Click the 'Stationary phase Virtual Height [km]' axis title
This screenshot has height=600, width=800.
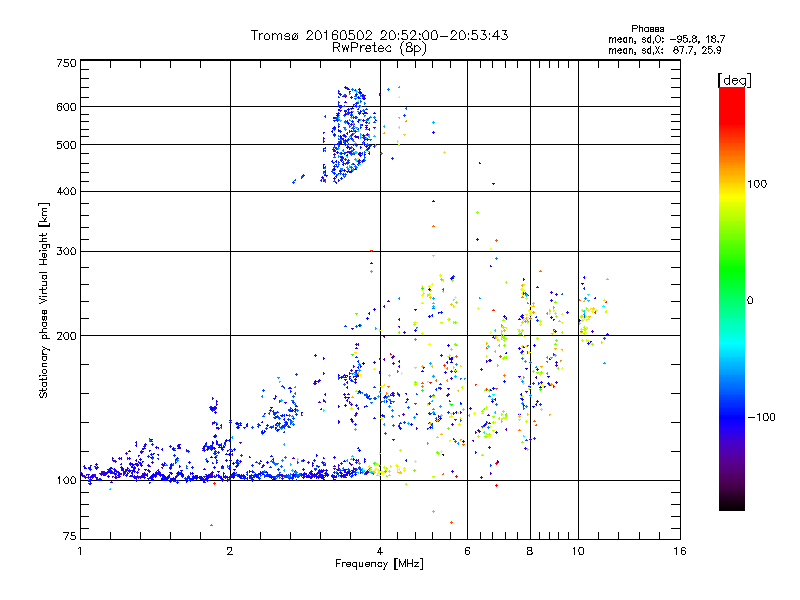44,301
